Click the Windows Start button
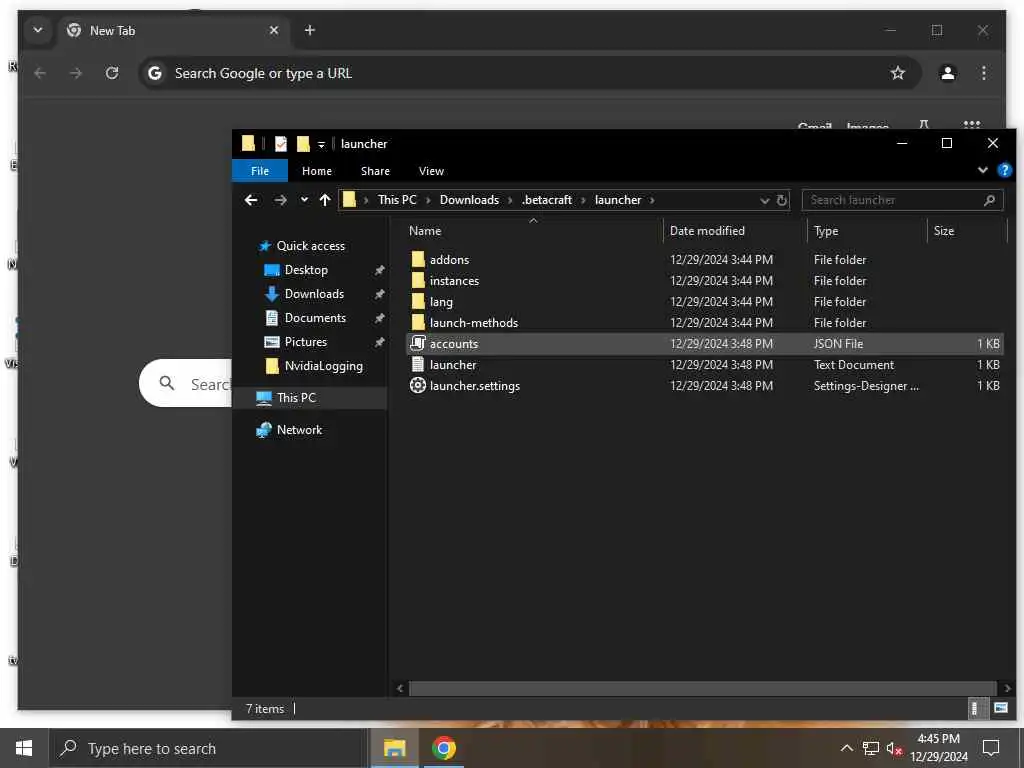Screen dimensions: 1024x768 (x=24, y=748)
